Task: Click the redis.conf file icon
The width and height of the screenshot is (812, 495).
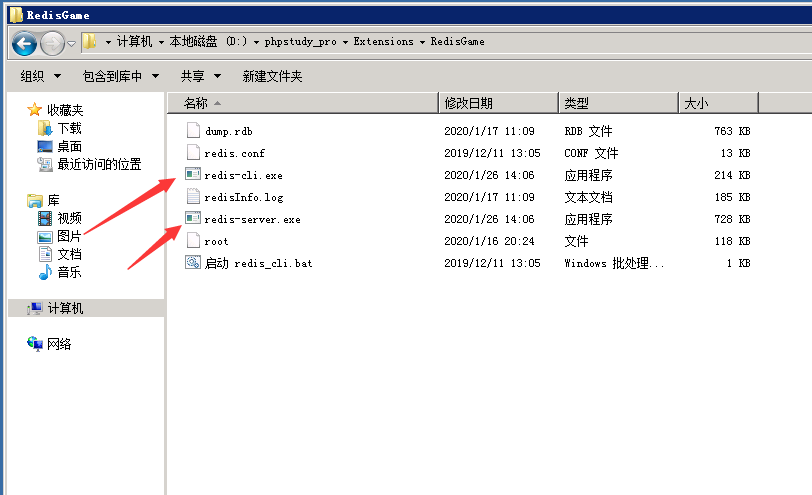Action: 193,152
